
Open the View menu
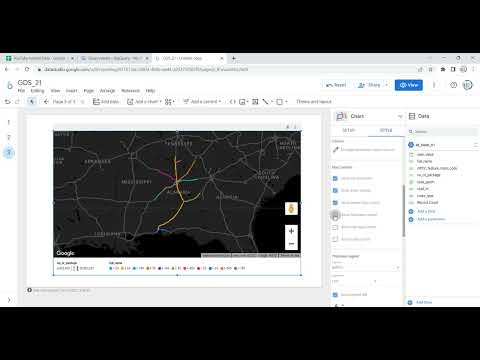[55, 91]
